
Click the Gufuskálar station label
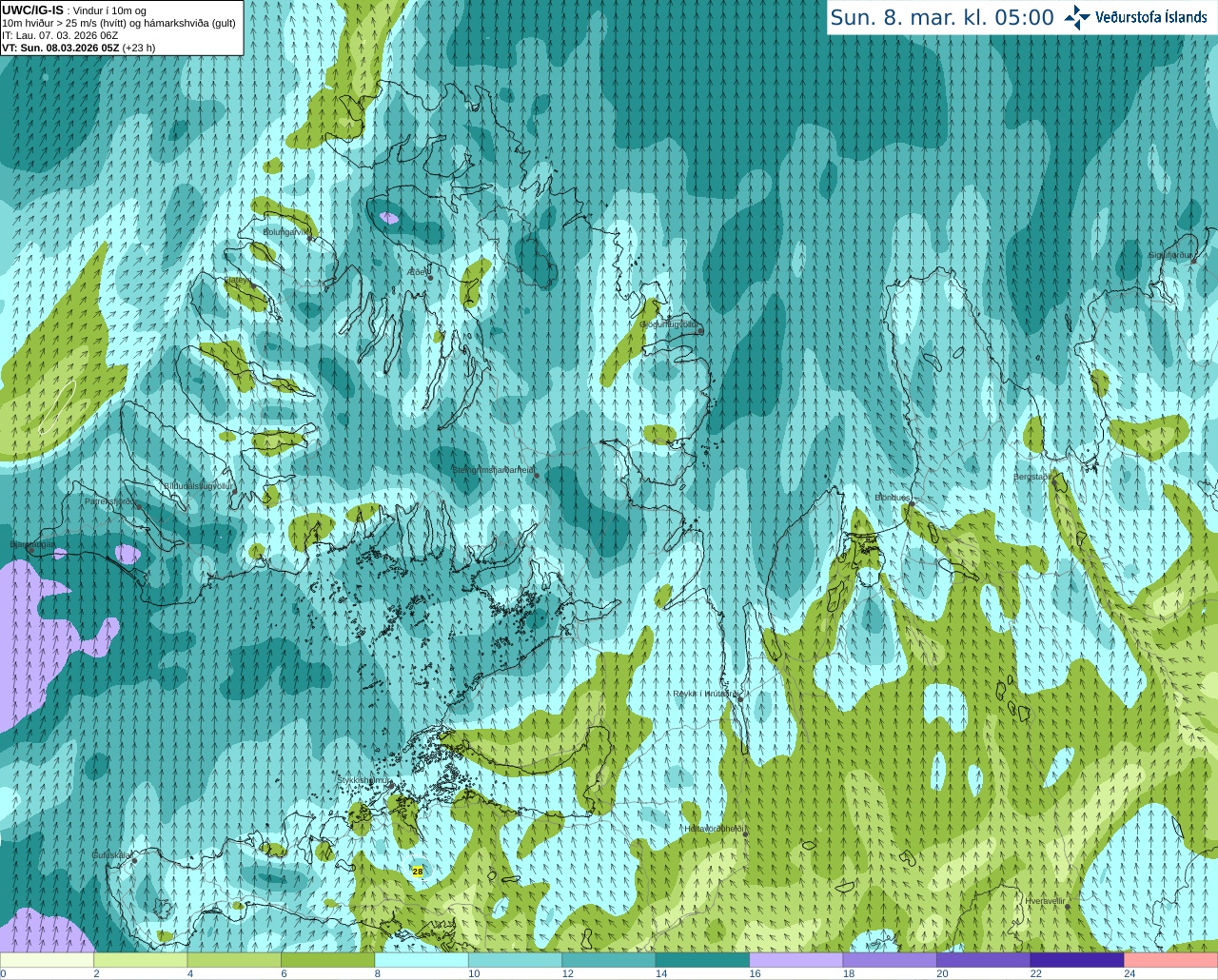(111, 854)
